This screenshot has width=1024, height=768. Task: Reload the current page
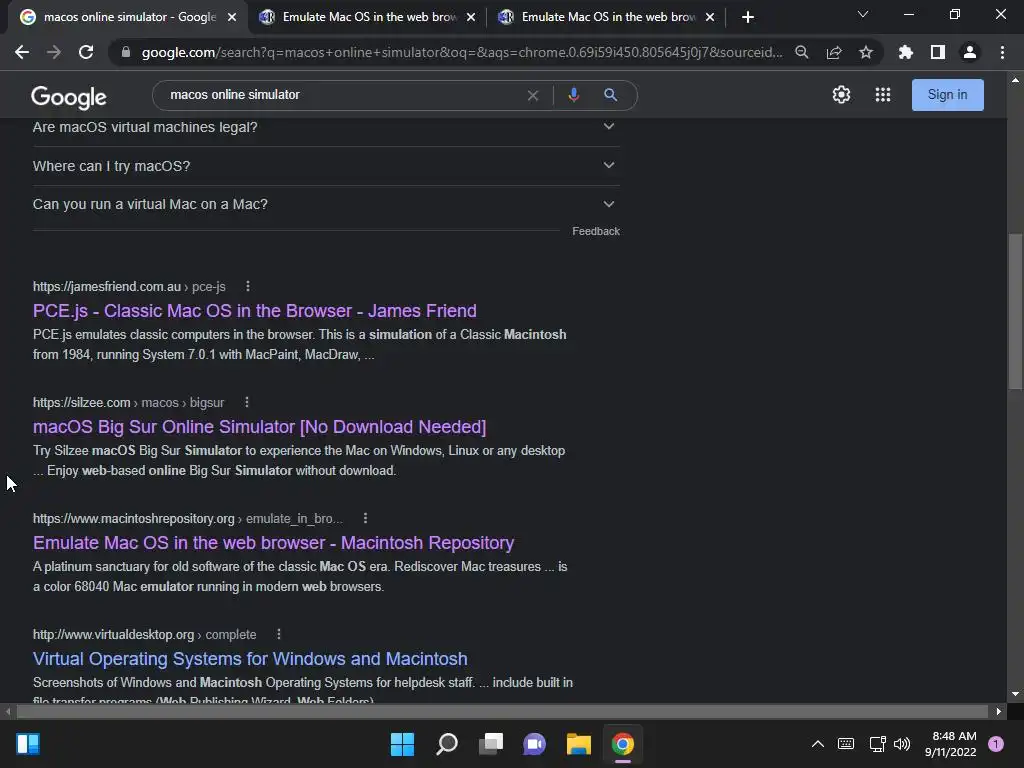[x=86, y=52]
